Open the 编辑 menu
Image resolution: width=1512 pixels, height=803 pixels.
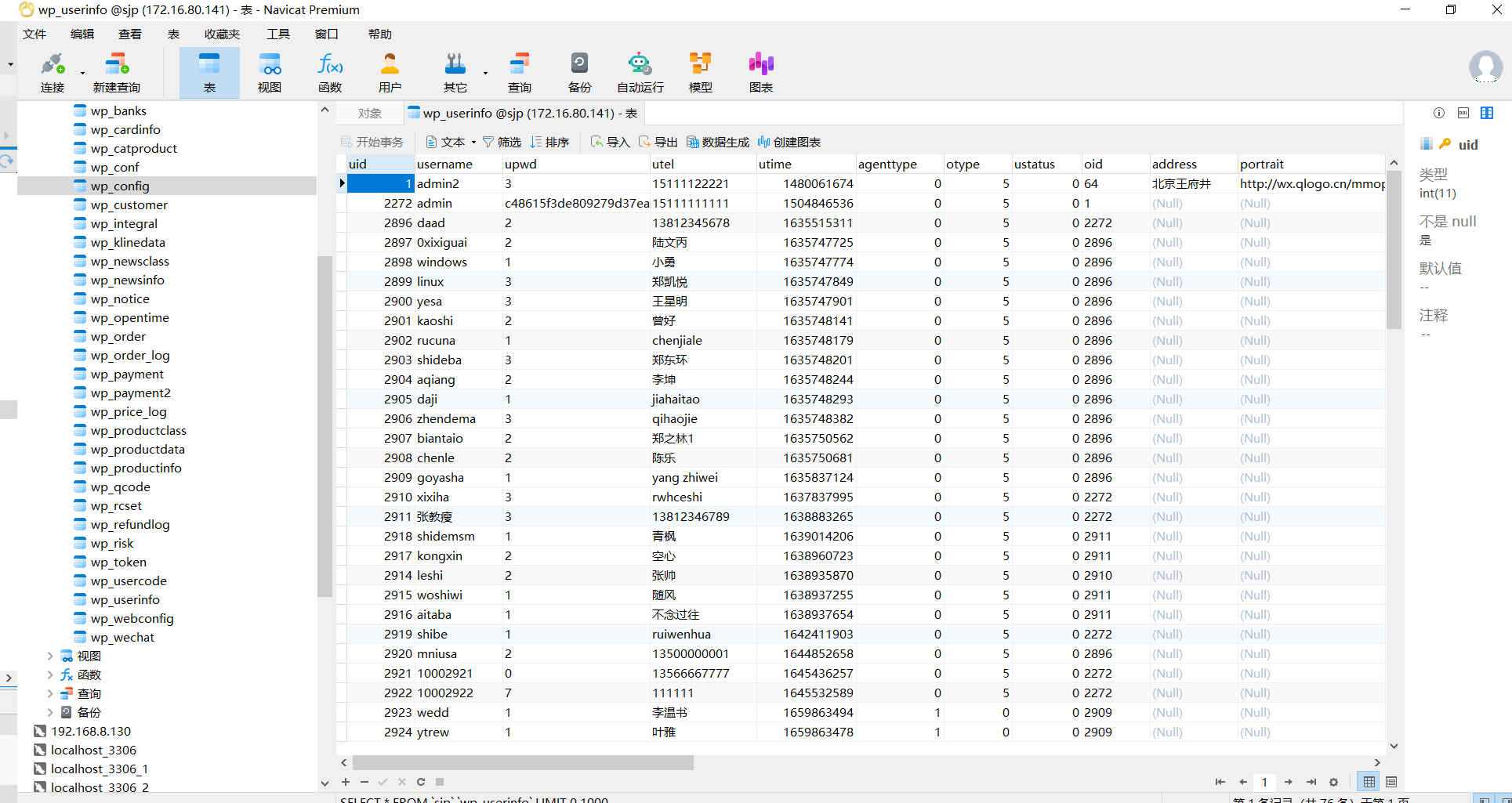coord(82,34)
